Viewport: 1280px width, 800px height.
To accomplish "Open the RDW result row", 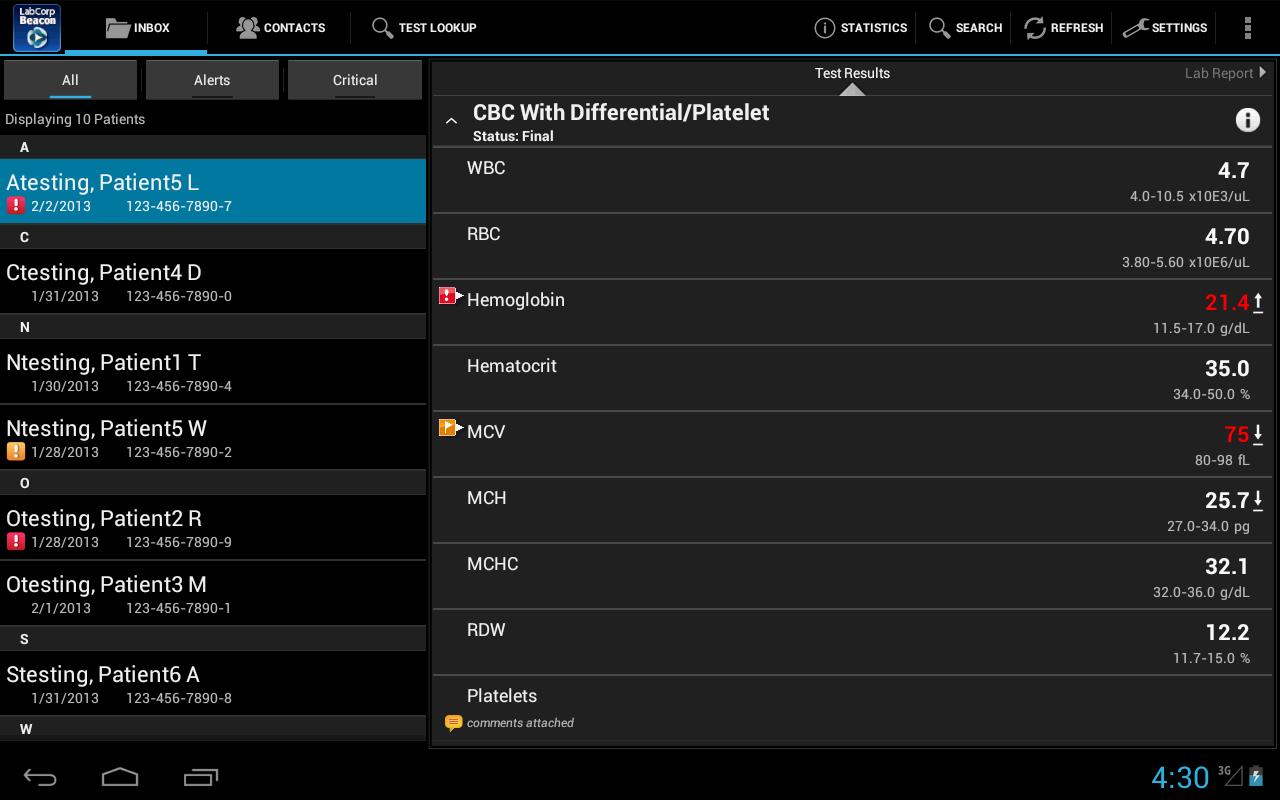I will coord(852,642).
